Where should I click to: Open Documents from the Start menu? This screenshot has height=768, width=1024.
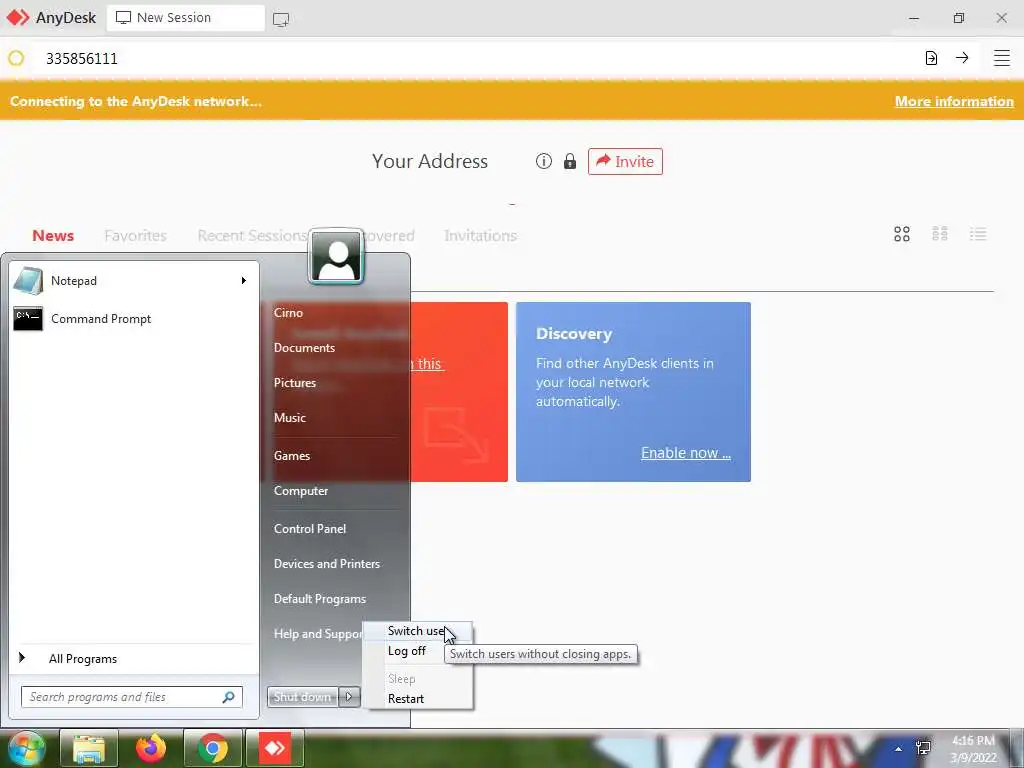click(304, 348)
